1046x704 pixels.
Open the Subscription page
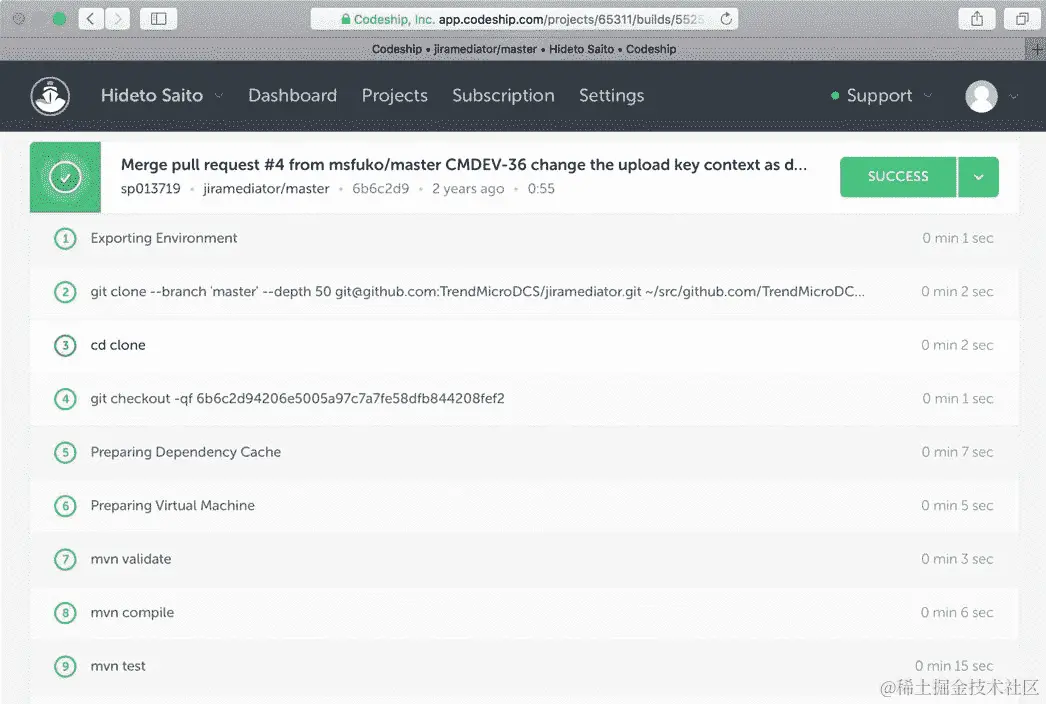[x=503, y=96]
